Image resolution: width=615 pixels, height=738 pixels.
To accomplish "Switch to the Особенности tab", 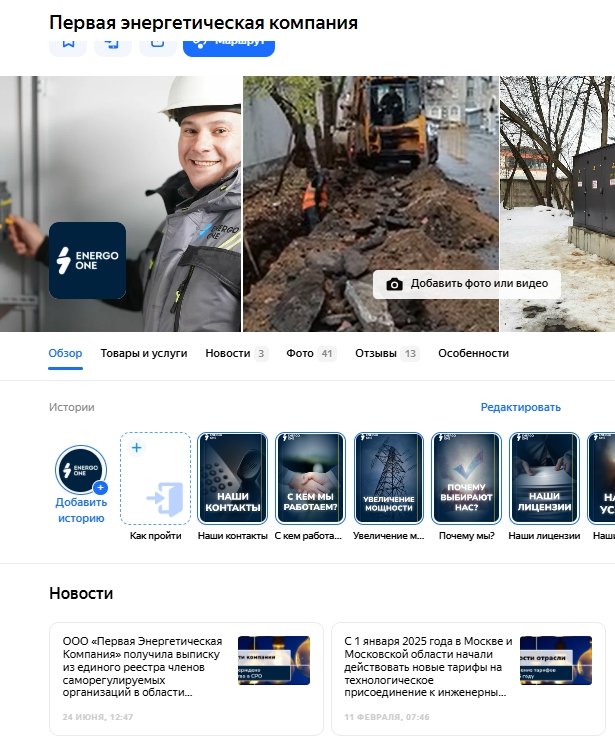I will [x=473, y=353].
